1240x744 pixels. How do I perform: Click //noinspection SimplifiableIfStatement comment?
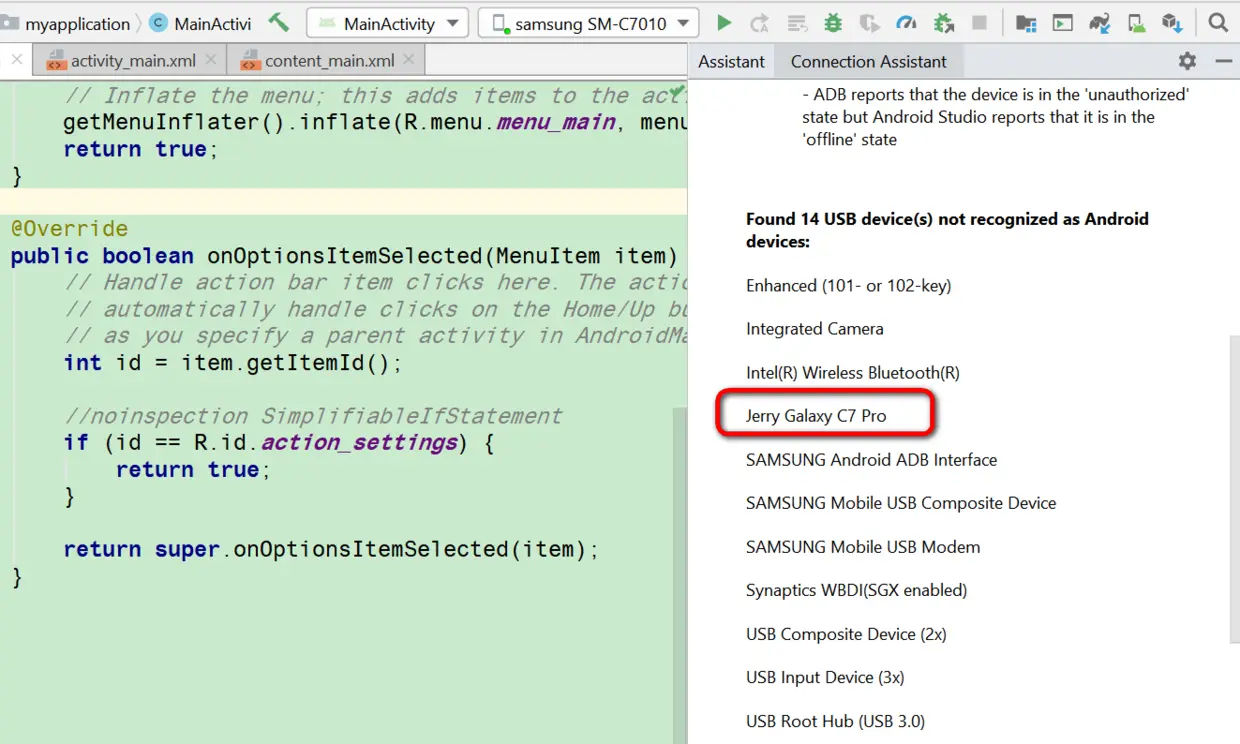[312, 416]
